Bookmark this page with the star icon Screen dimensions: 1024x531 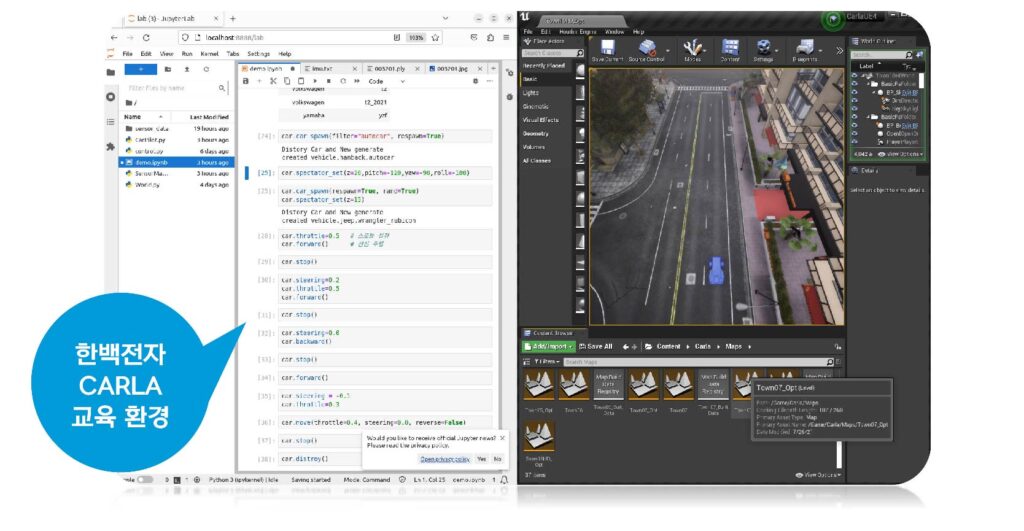[x=436, y=38]
